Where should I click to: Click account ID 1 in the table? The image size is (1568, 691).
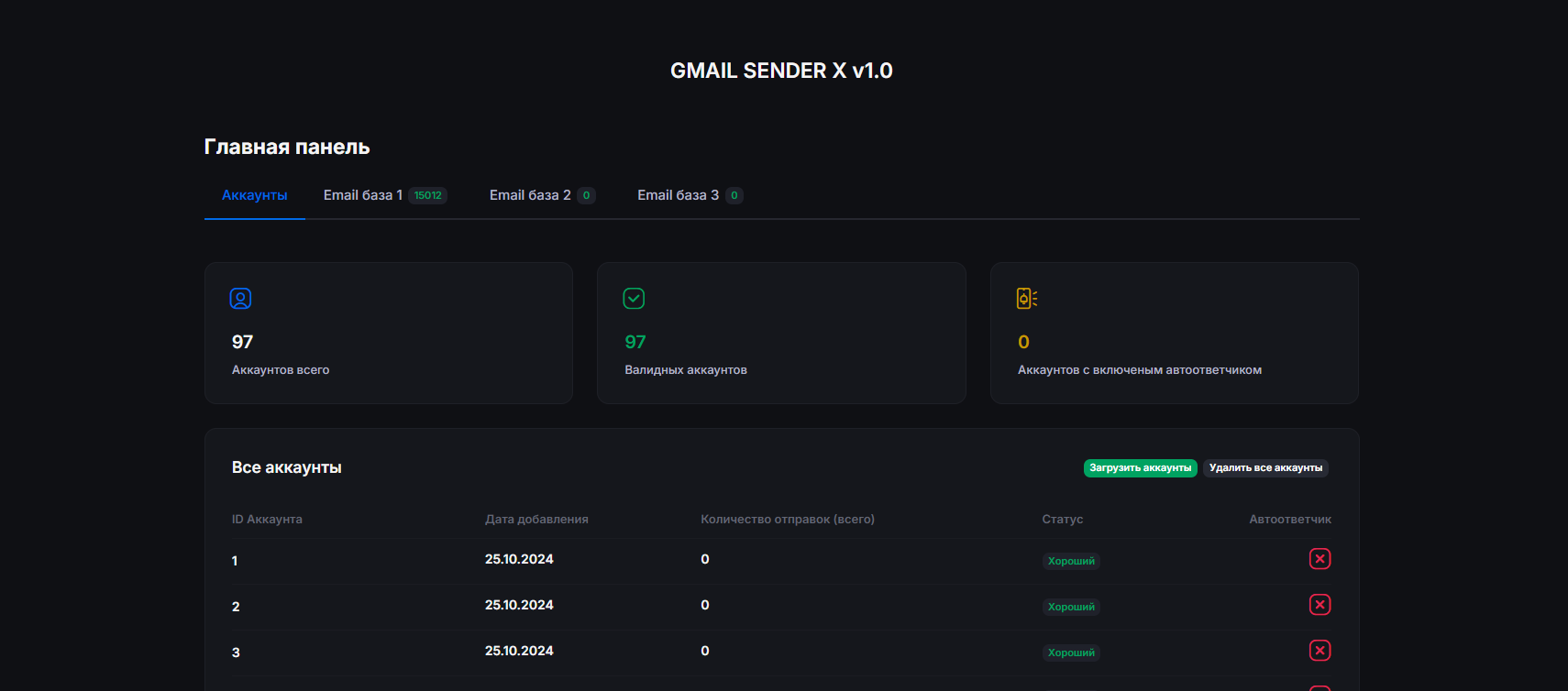click(235, 561)
